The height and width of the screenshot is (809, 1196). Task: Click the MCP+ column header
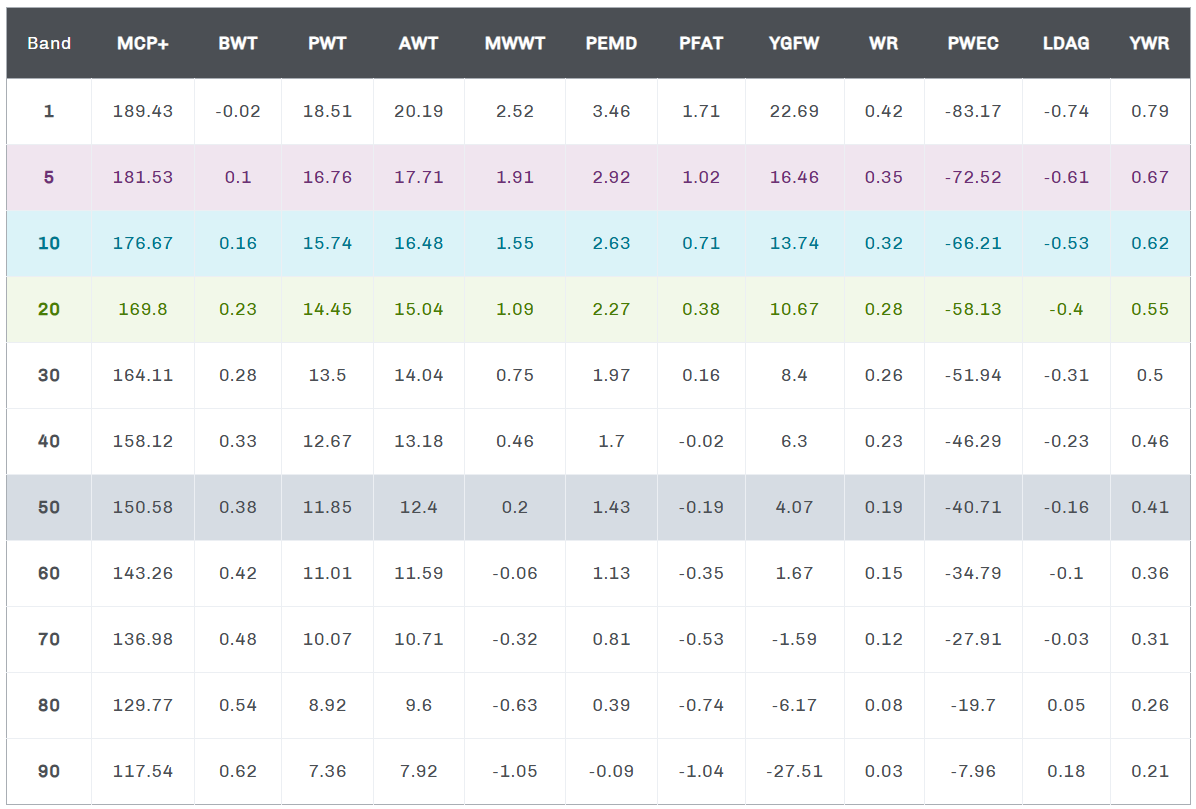click(143, 44)
